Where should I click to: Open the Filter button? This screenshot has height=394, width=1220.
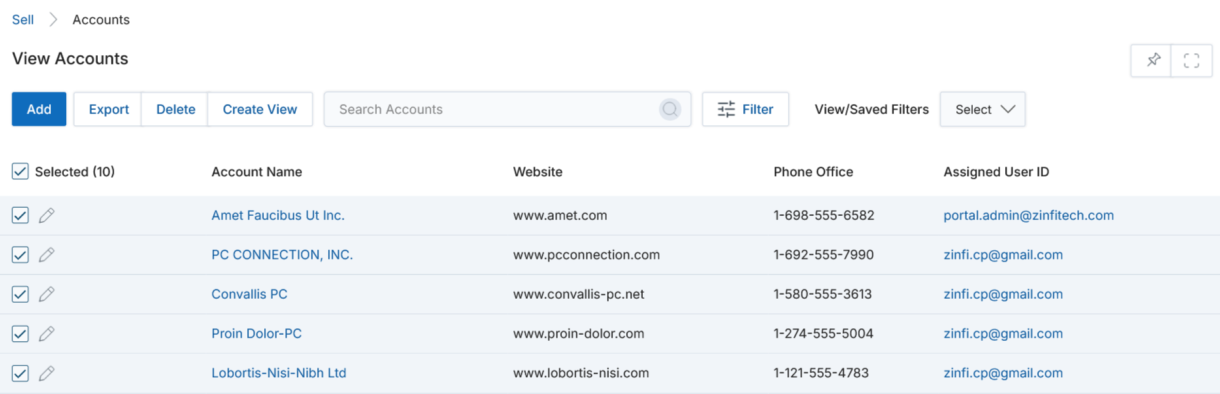[745, 109]
